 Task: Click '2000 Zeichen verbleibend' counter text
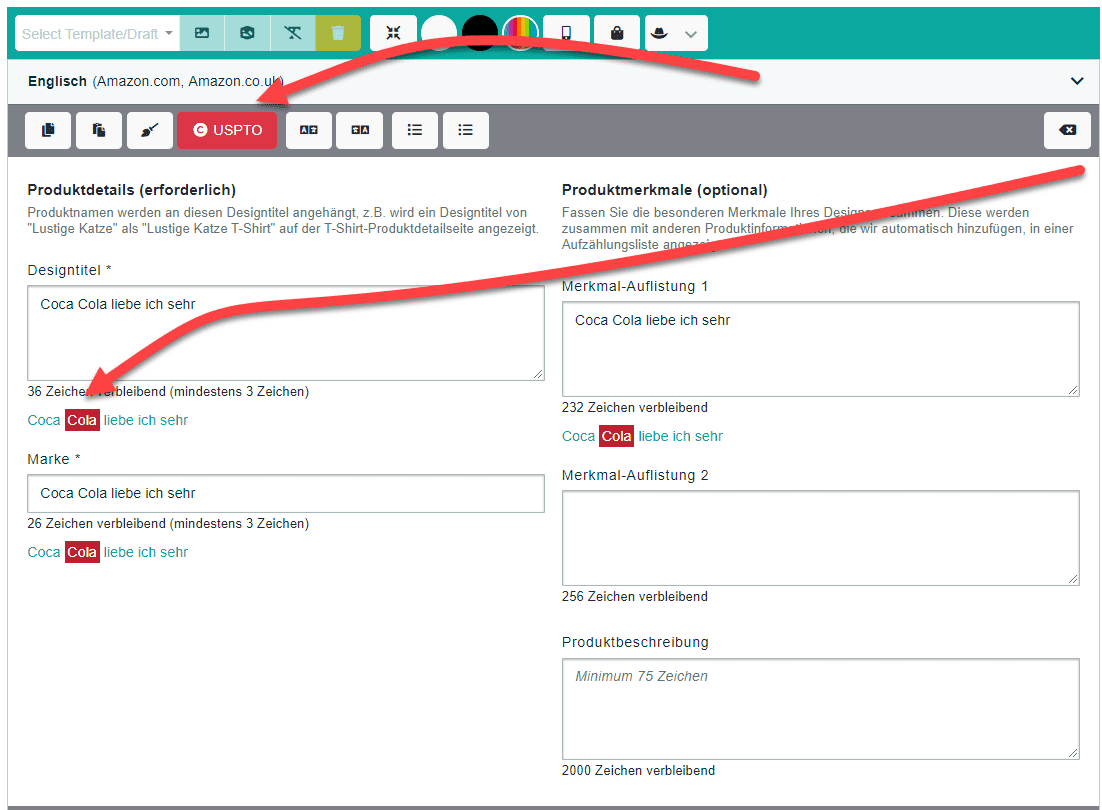[x=638, y=771]
